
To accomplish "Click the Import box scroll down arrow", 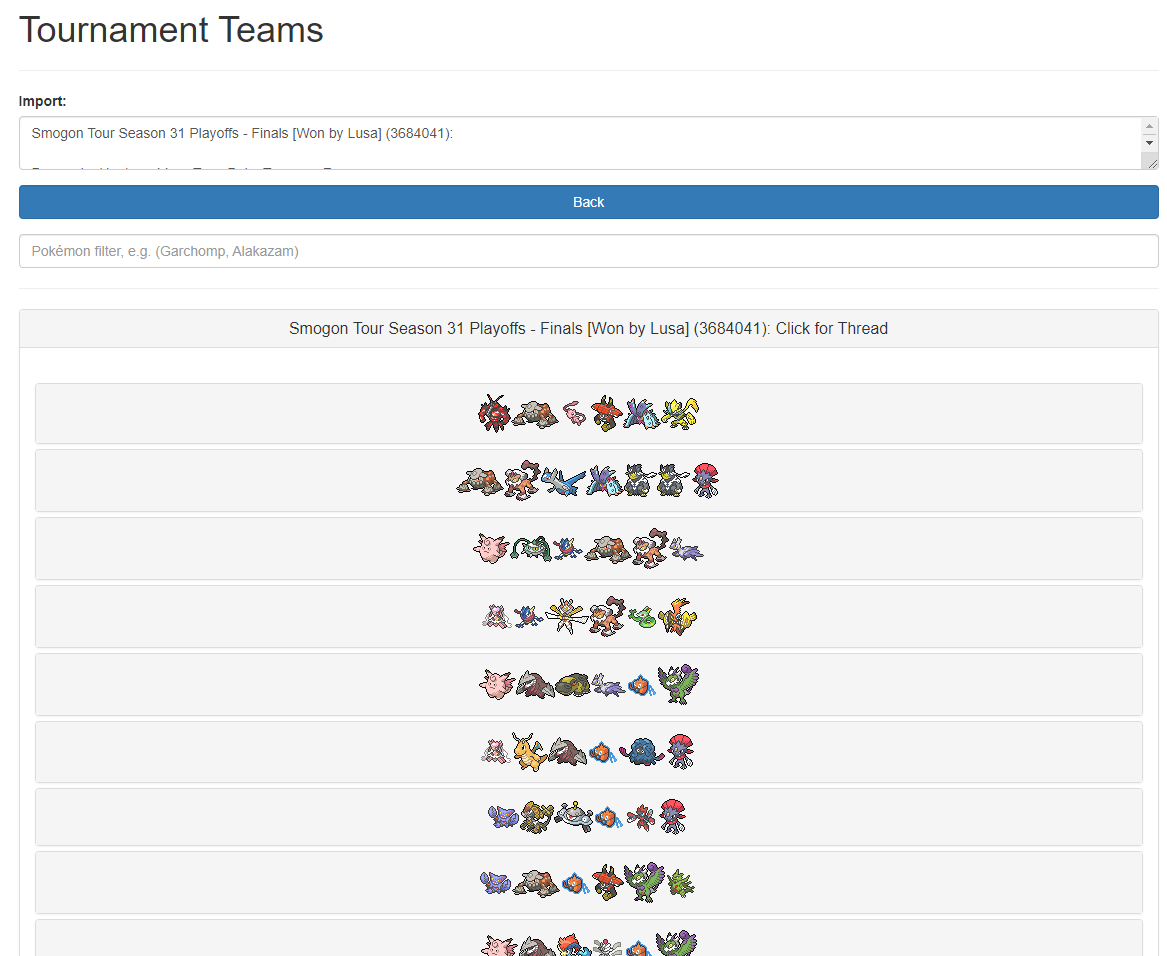I will (x=1149, y=142).
